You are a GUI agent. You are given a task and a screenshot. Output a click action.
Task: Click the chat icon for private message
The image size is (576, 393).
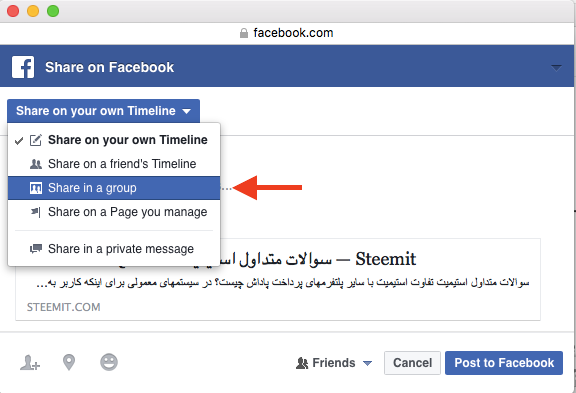36,249
